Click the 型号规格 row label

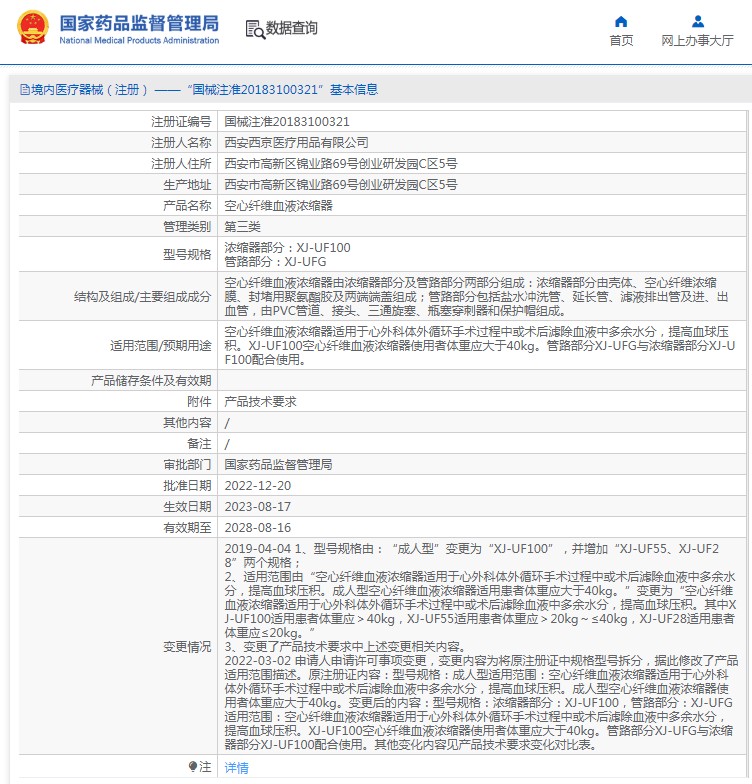click(x=187, y=254)
